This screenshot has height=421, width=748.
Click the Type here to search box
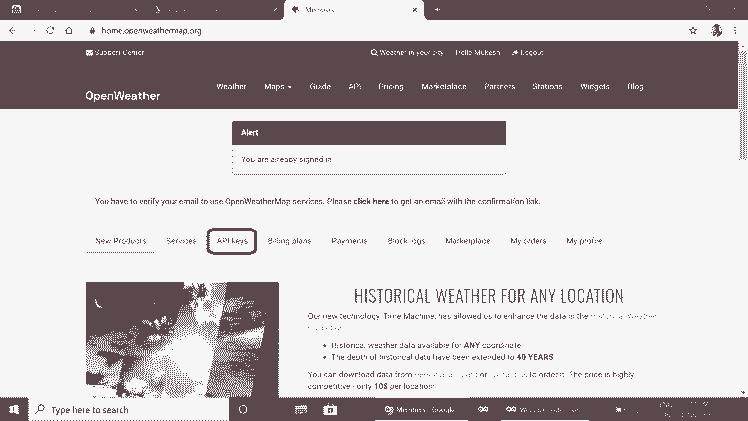pyautogui.click(x=129, y=410)
